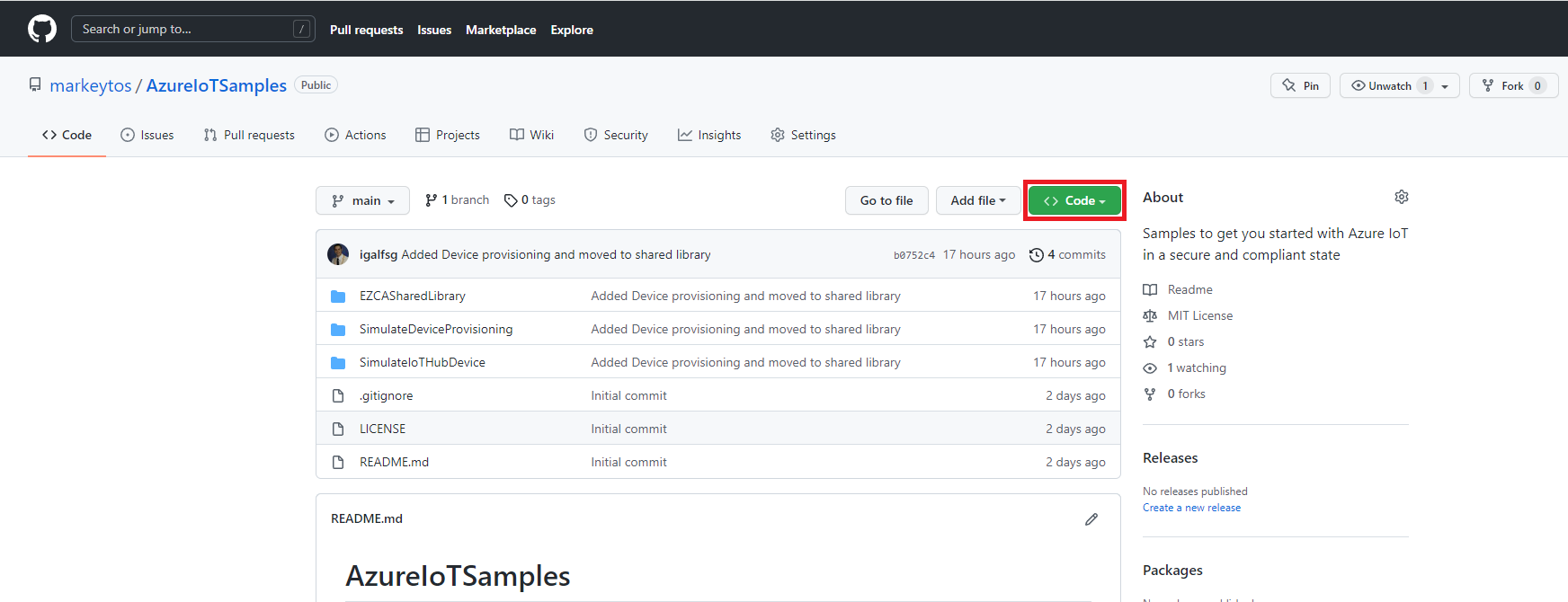The width and height of the screenshot is (1568, 602).
Task: Open the Actions tab
Action: point(355,135)
